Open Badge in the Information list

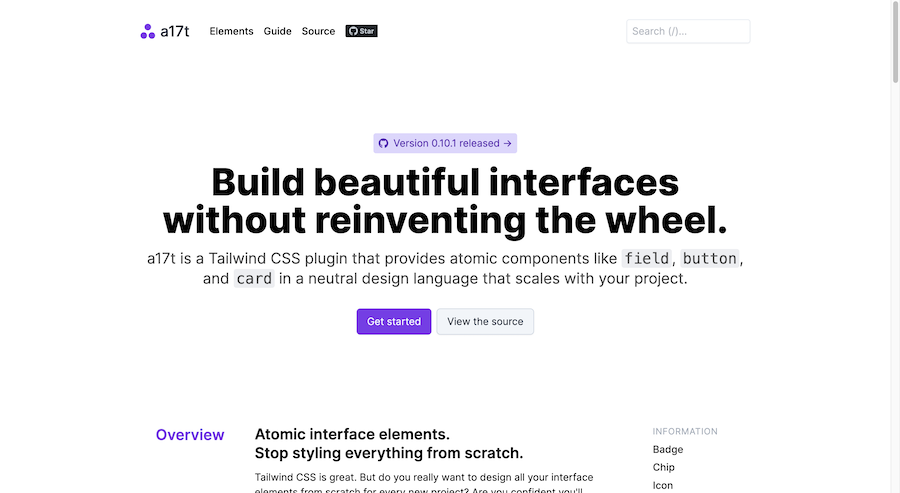point(668,450)
